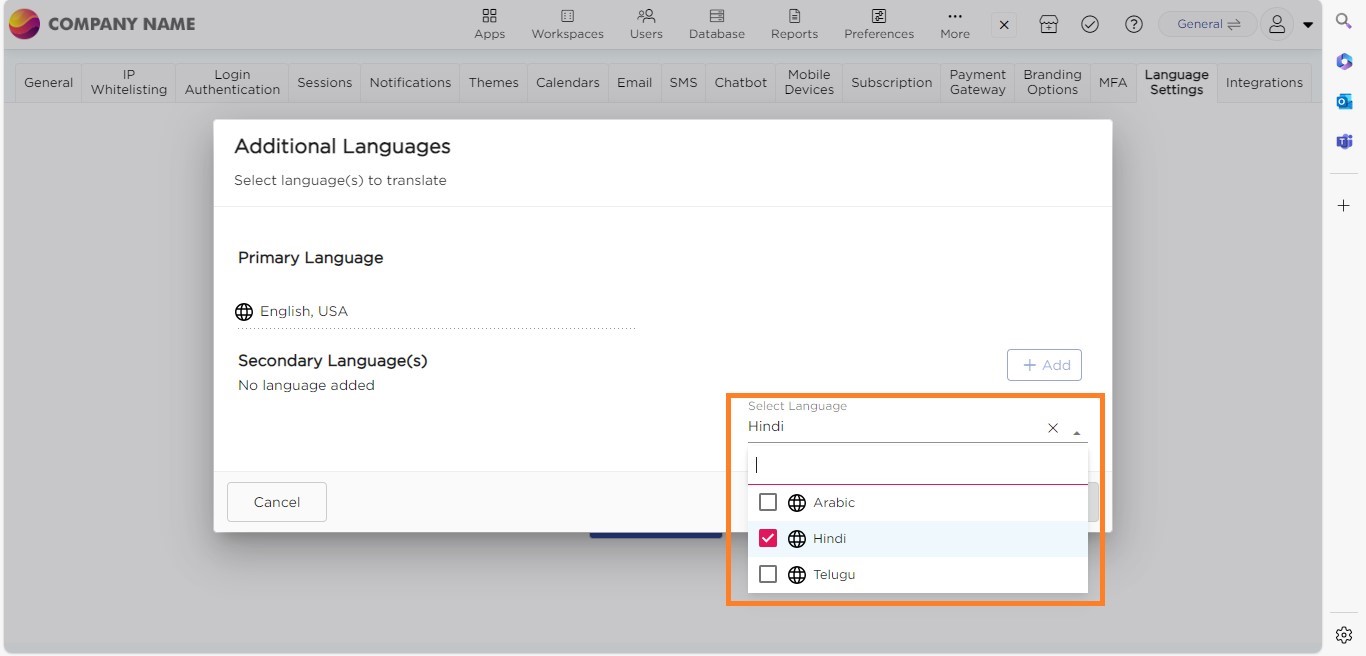1366x656 pixels.
Task: Open the Chatbot tab
Action: (741, 82)
